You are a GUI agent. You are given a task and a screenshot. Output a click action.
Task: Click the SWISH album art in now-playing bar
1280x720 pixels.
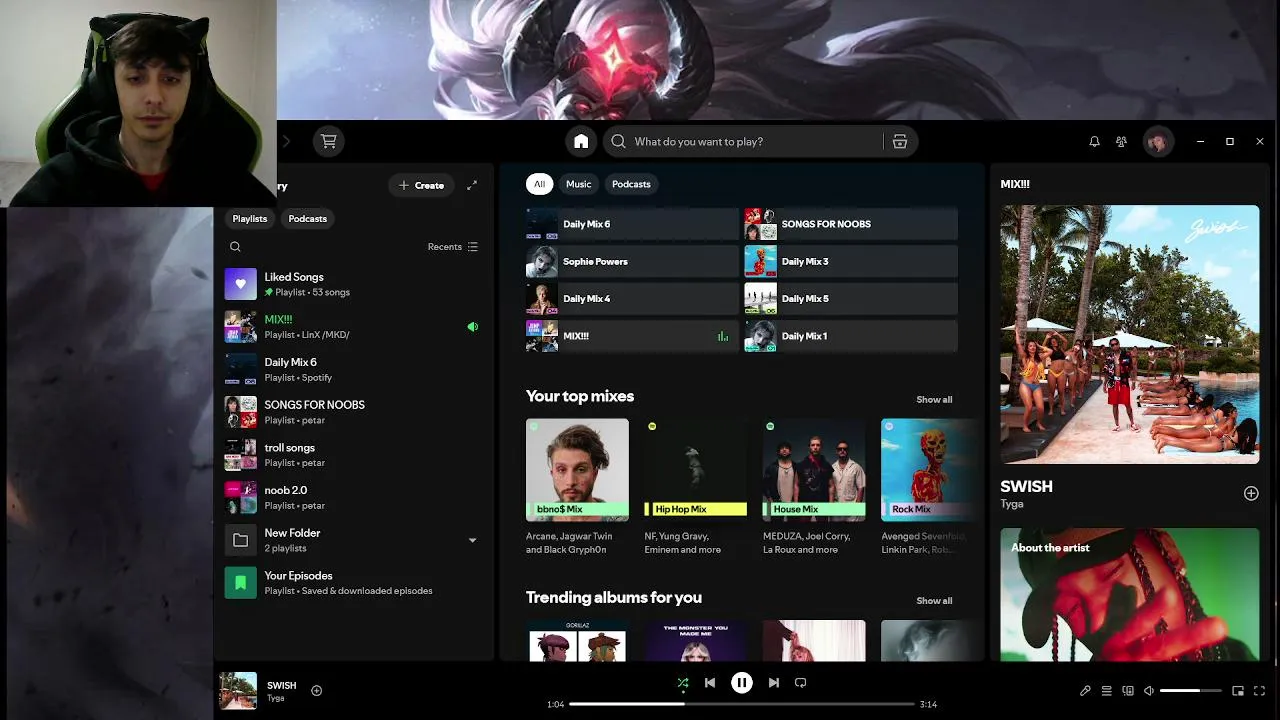click(238, 690)
